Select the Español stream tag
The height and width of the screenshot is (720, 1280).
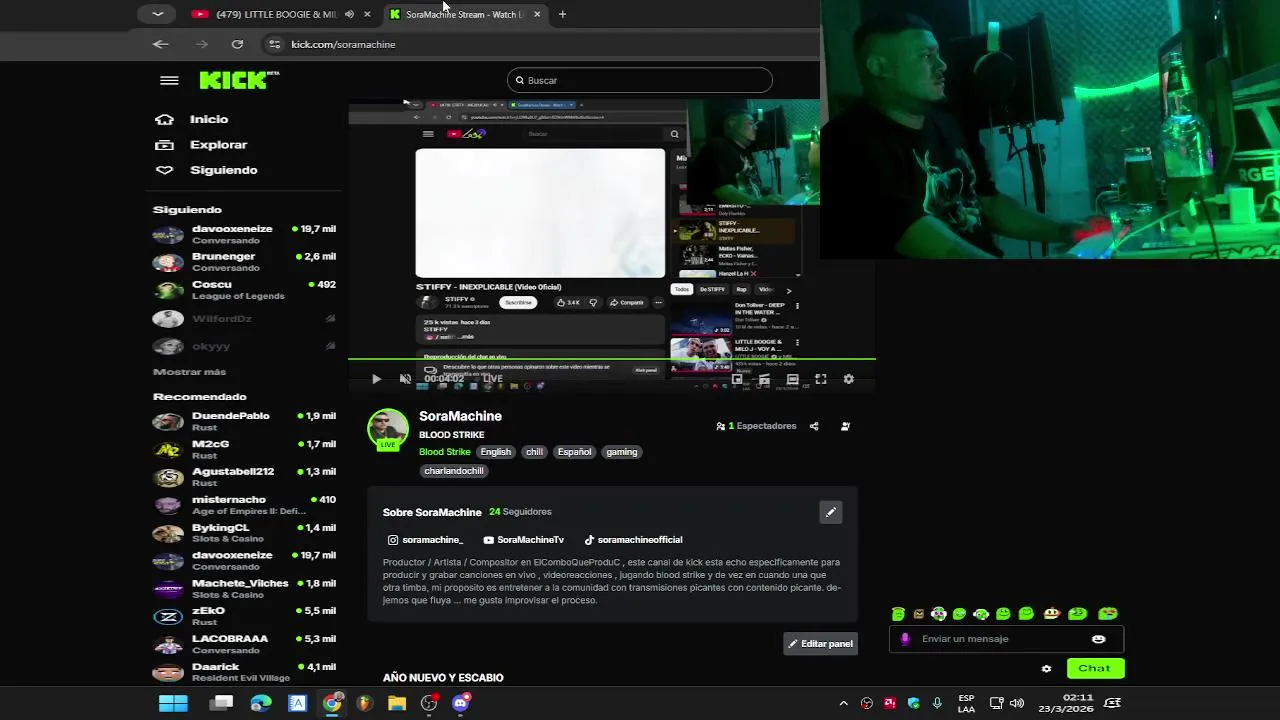coord(574,452)
